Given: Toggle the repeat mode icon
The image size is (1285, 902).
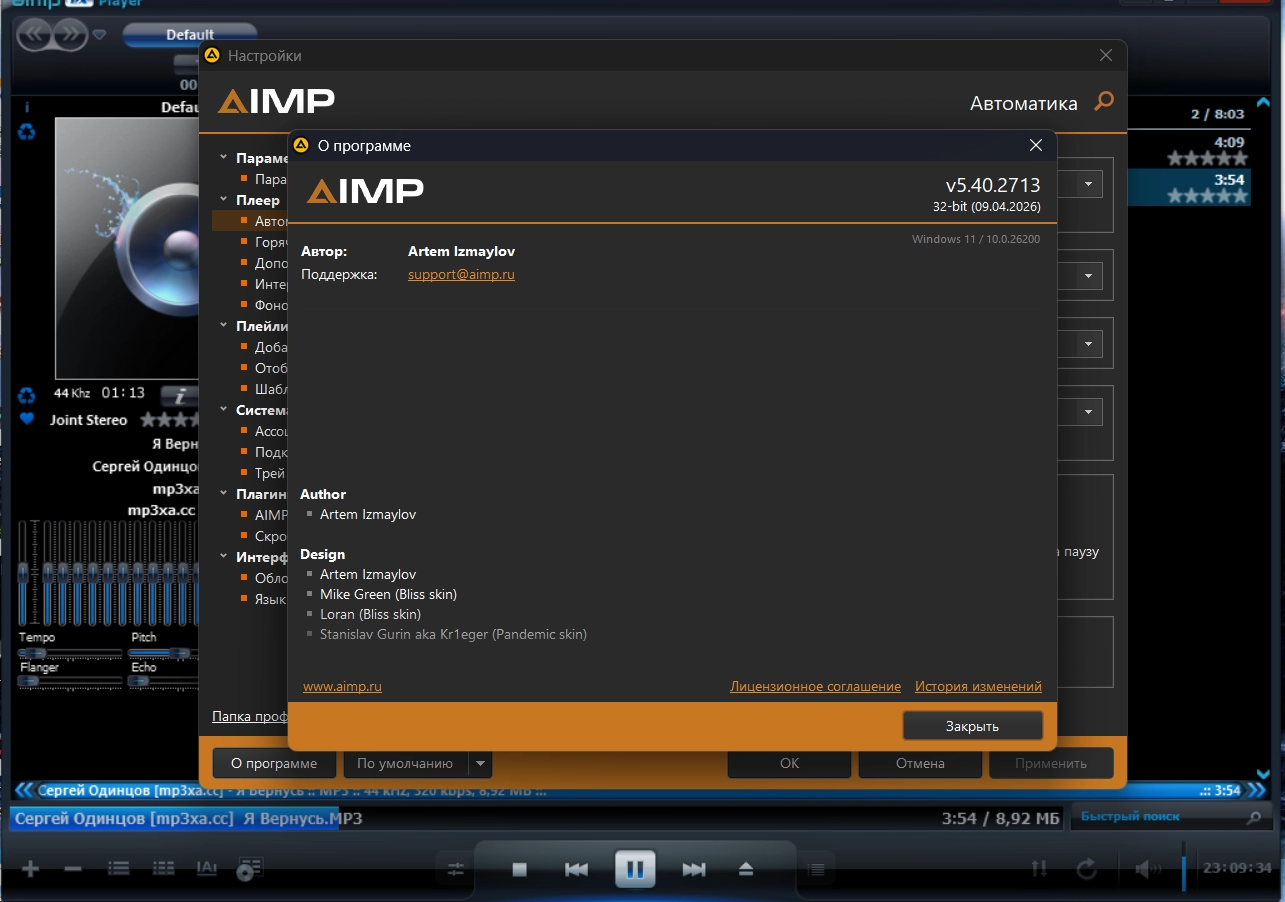Looking at the screenshot, I should click(1087, 869).
